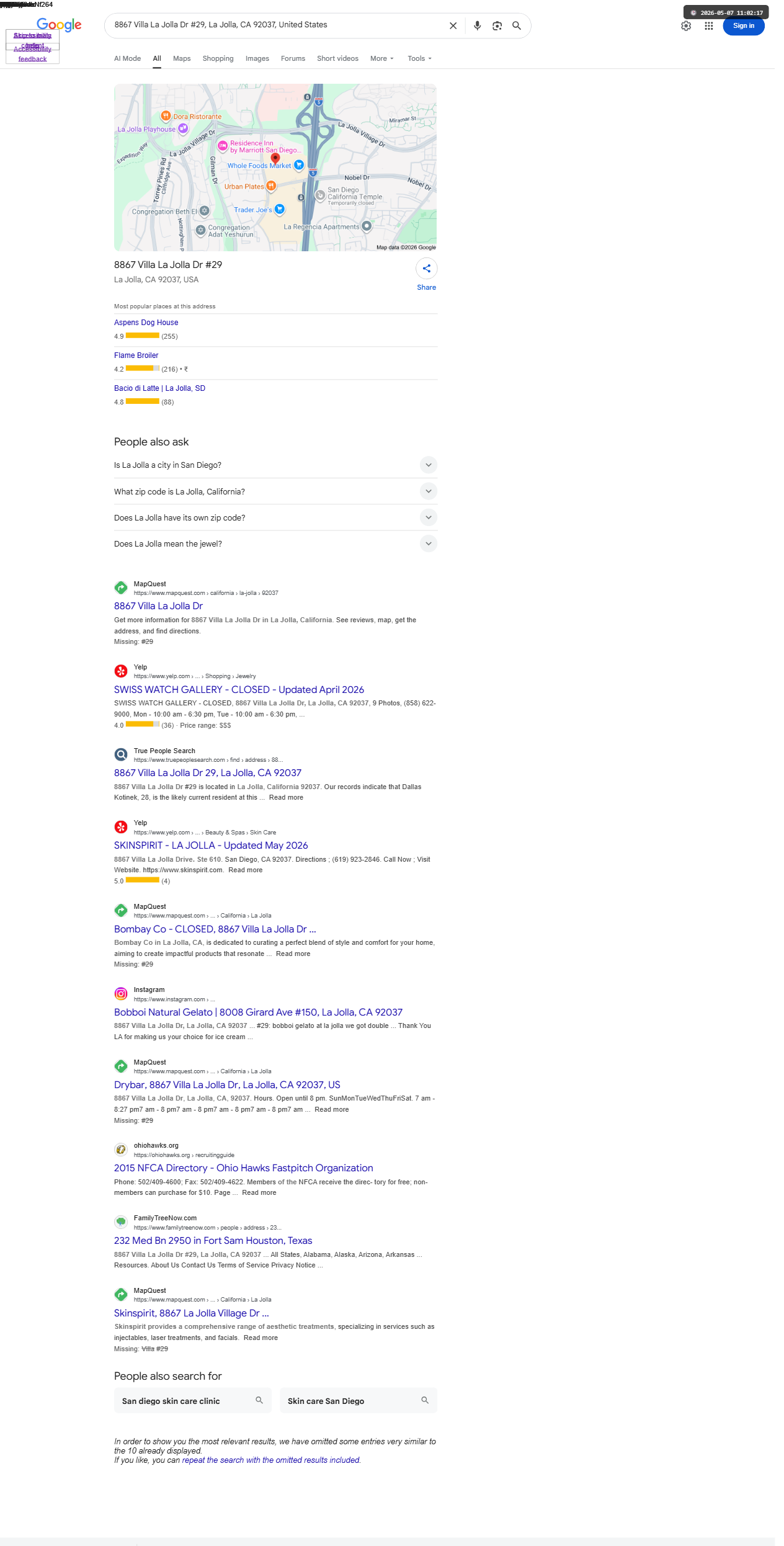Click the La Regencia Apartments marker
The height and width of the screenshot is (1546, 784).
coord(367,226)
